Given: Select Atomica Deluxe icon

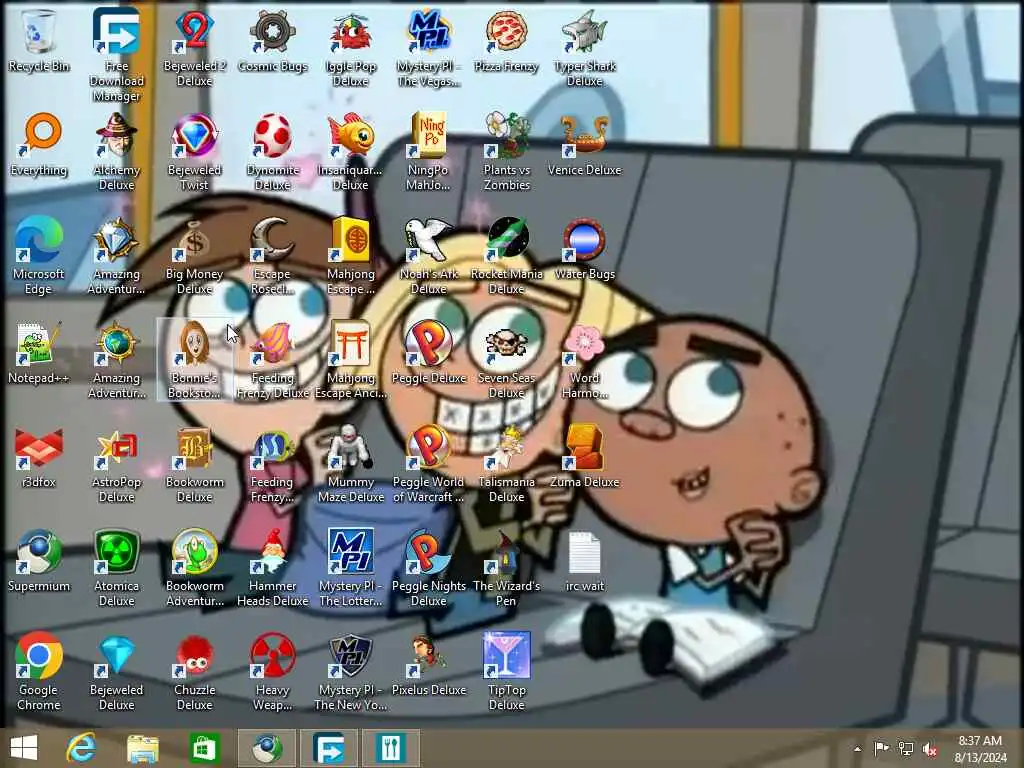Looking at the screenshot, I should click(x=116, y=568).
